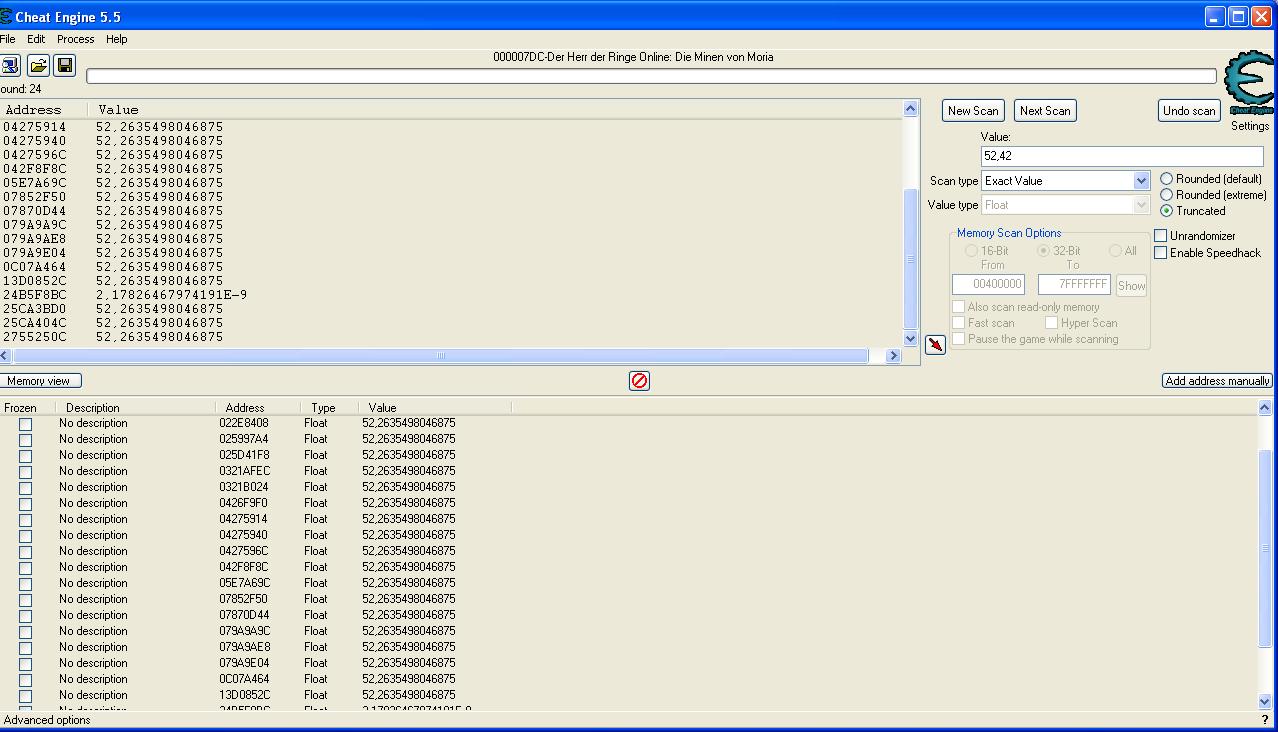This screenshot has width=1278, height=732.
Task: Click the Cheat Engine title bar icon
Action: pyautogui.click(x=7, y=17)
